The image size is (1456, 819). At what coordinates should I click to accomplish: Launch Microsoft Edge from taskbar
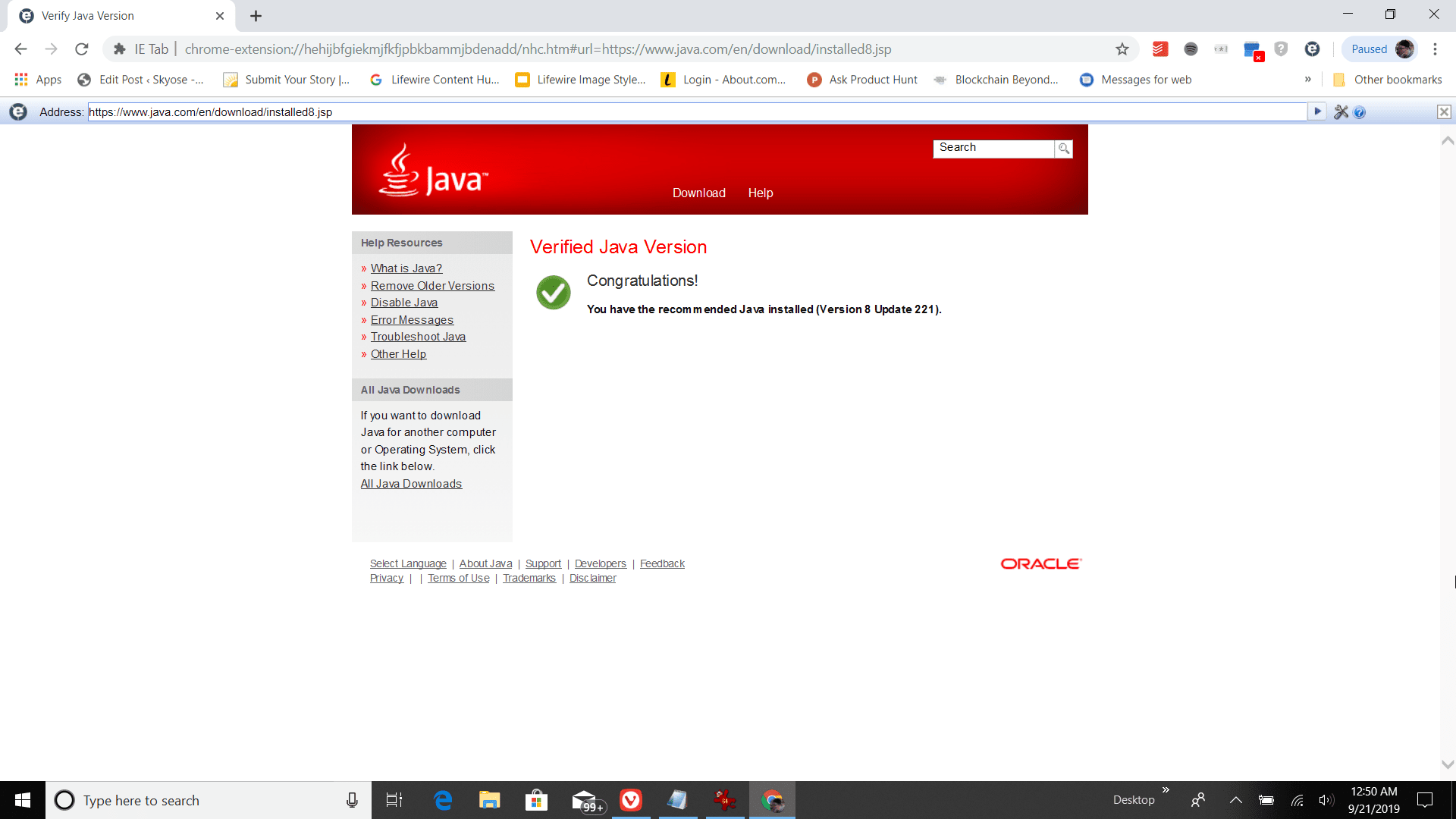point(443,800)
